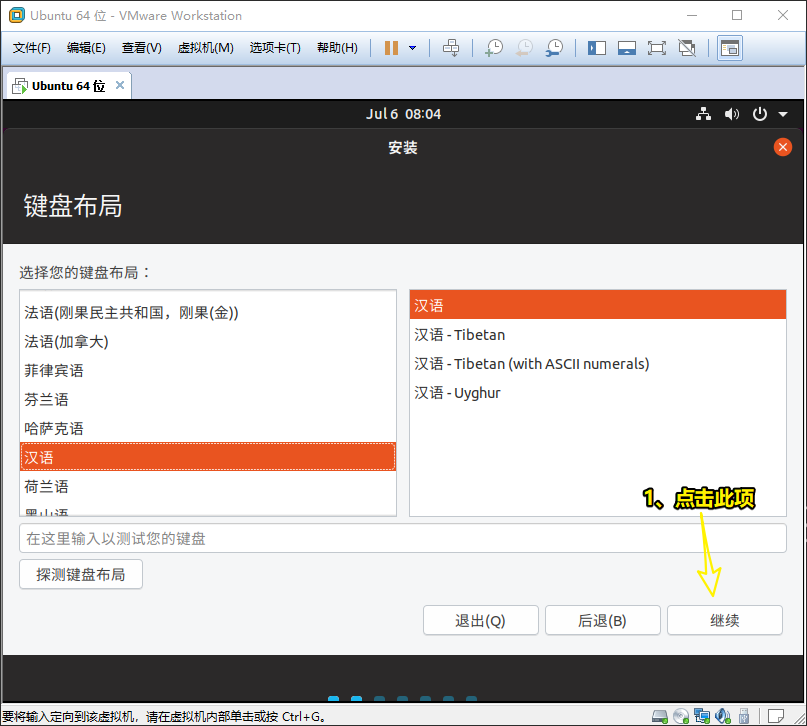Screen dimensions: 807x726
Task: Click the keyboard test input field
Action: click(402, 538)
